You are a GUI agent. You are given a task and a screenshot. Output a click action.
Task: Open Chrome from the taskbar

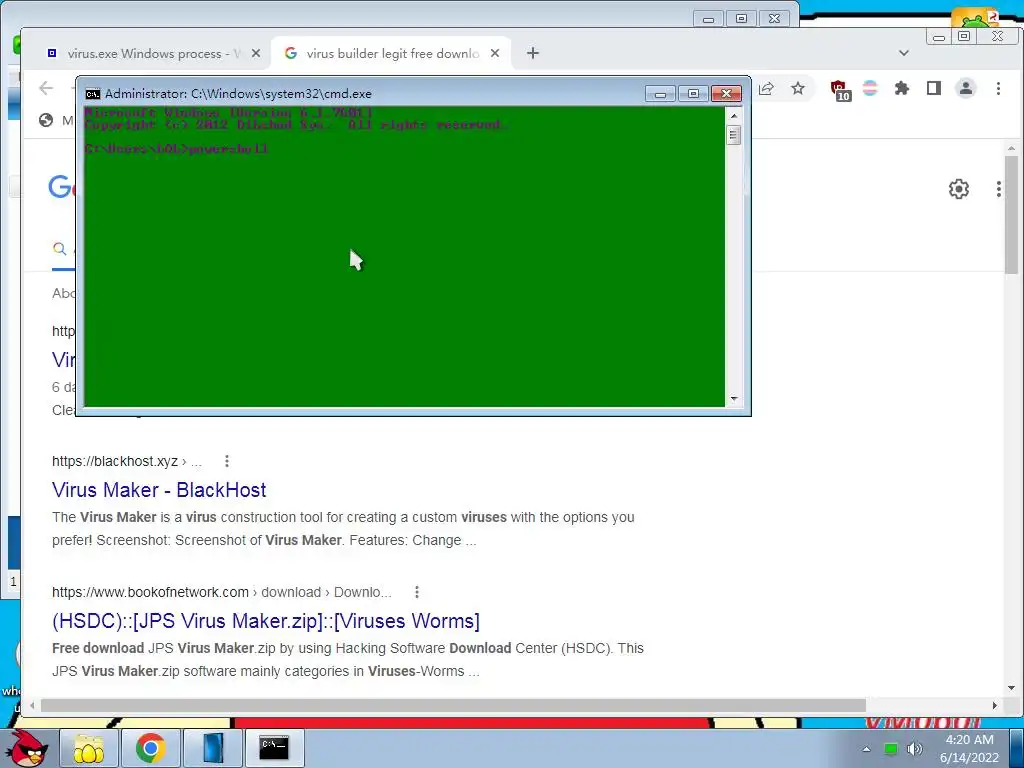[x=150, y=748]
